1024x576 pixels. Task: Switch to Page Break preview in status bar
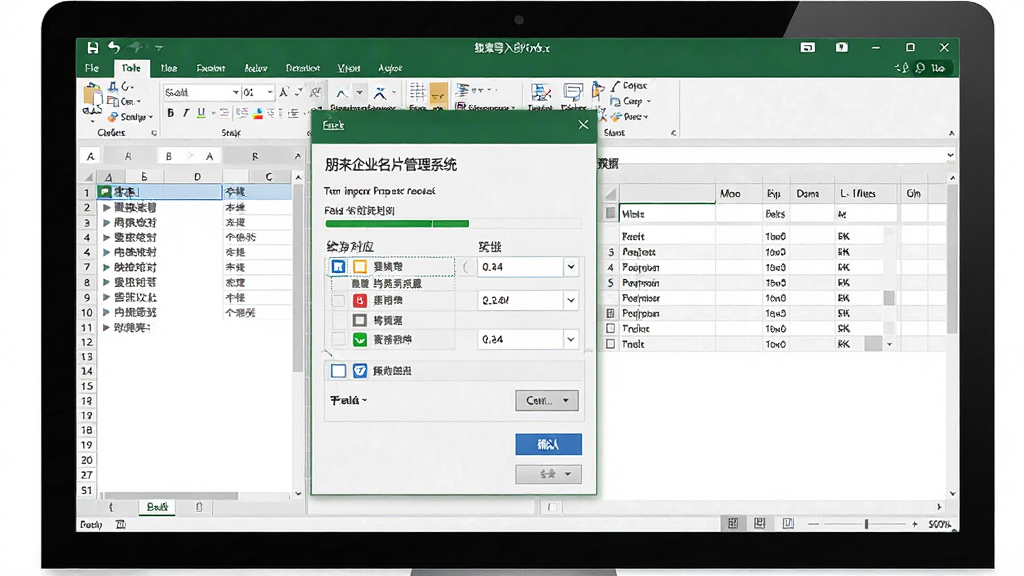click(788, 523)
